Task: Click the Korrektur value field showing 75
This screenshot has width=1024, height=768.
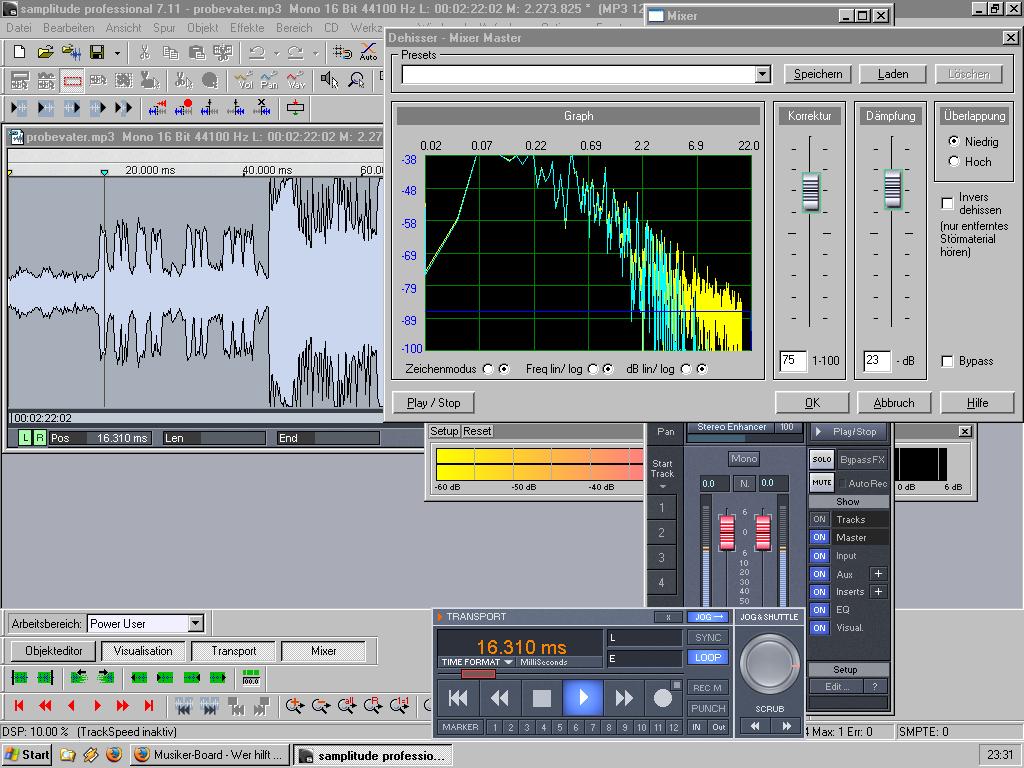Action: tap(793, 360)
